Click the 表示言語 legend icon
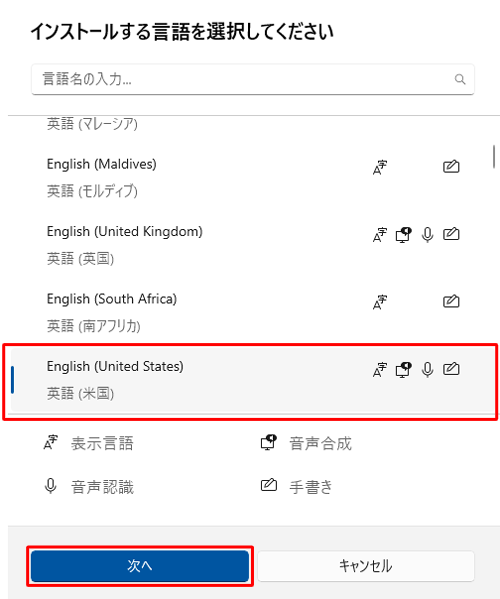500x599 pixels. click(50, 442)
